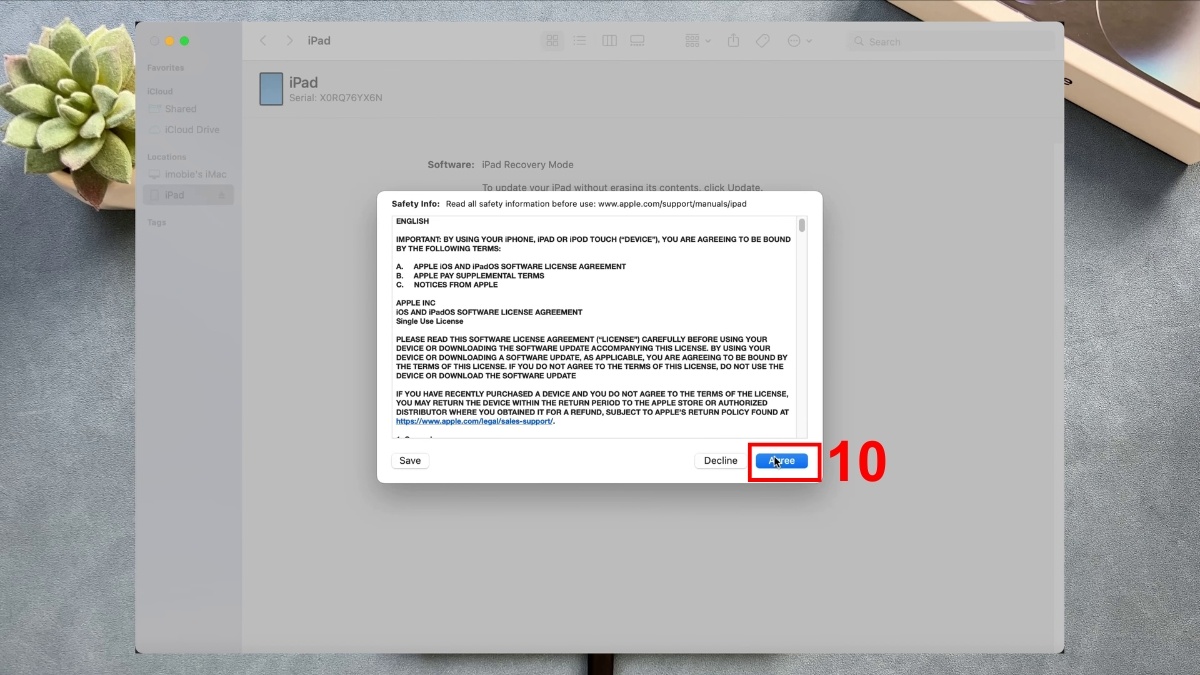Click the license text scrollbar thumb
This screenshot has width=1200, height=675.
(x=802, y=225)
